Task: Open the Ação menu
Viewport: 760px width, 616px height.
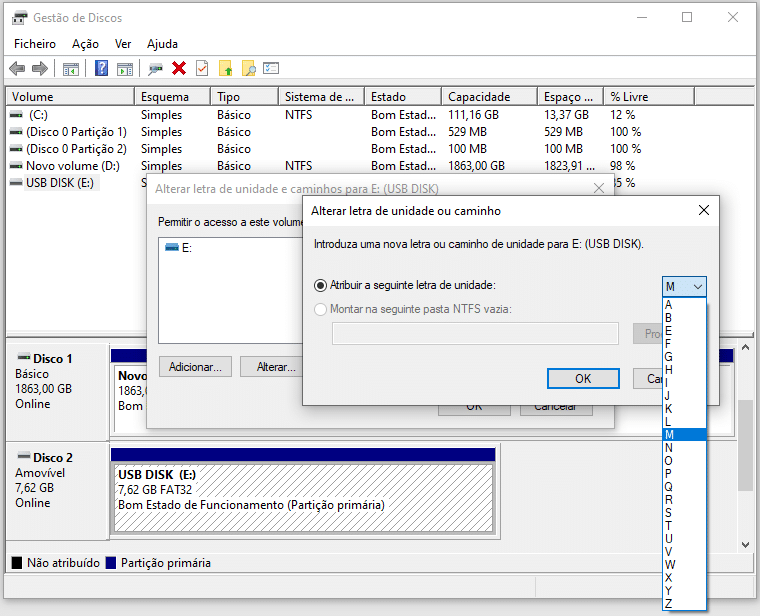Action: (x=85, y=44)
